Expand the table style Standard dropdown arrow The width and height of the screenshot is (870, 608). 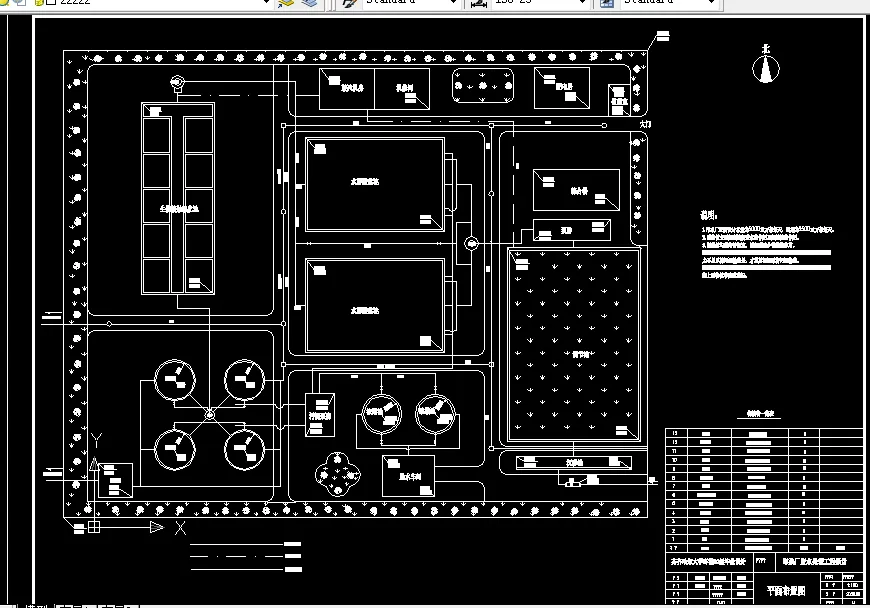pos(712,2)
